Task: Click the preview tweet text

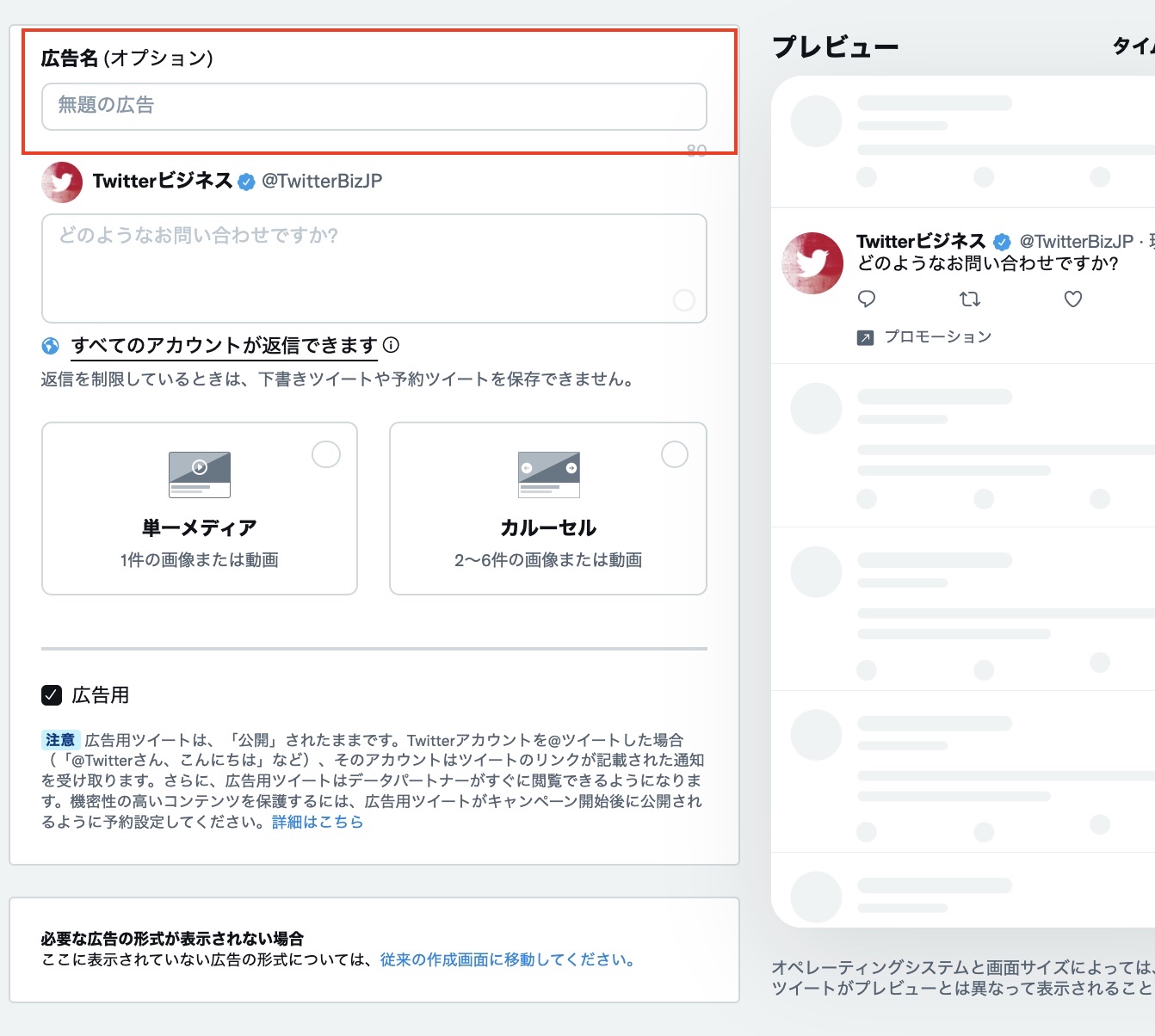Action: pos(988,263)
